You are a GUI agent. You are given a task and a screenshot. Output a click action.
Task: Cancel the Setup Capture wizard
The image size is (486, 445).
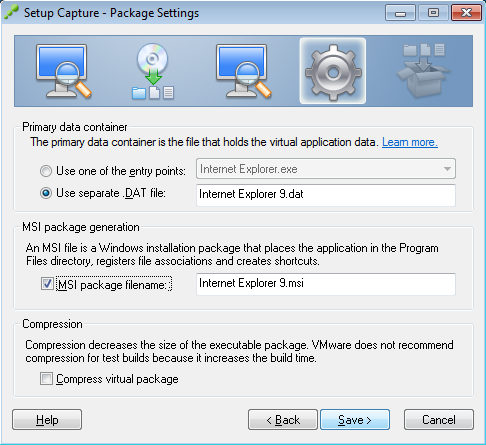[439, 420]
